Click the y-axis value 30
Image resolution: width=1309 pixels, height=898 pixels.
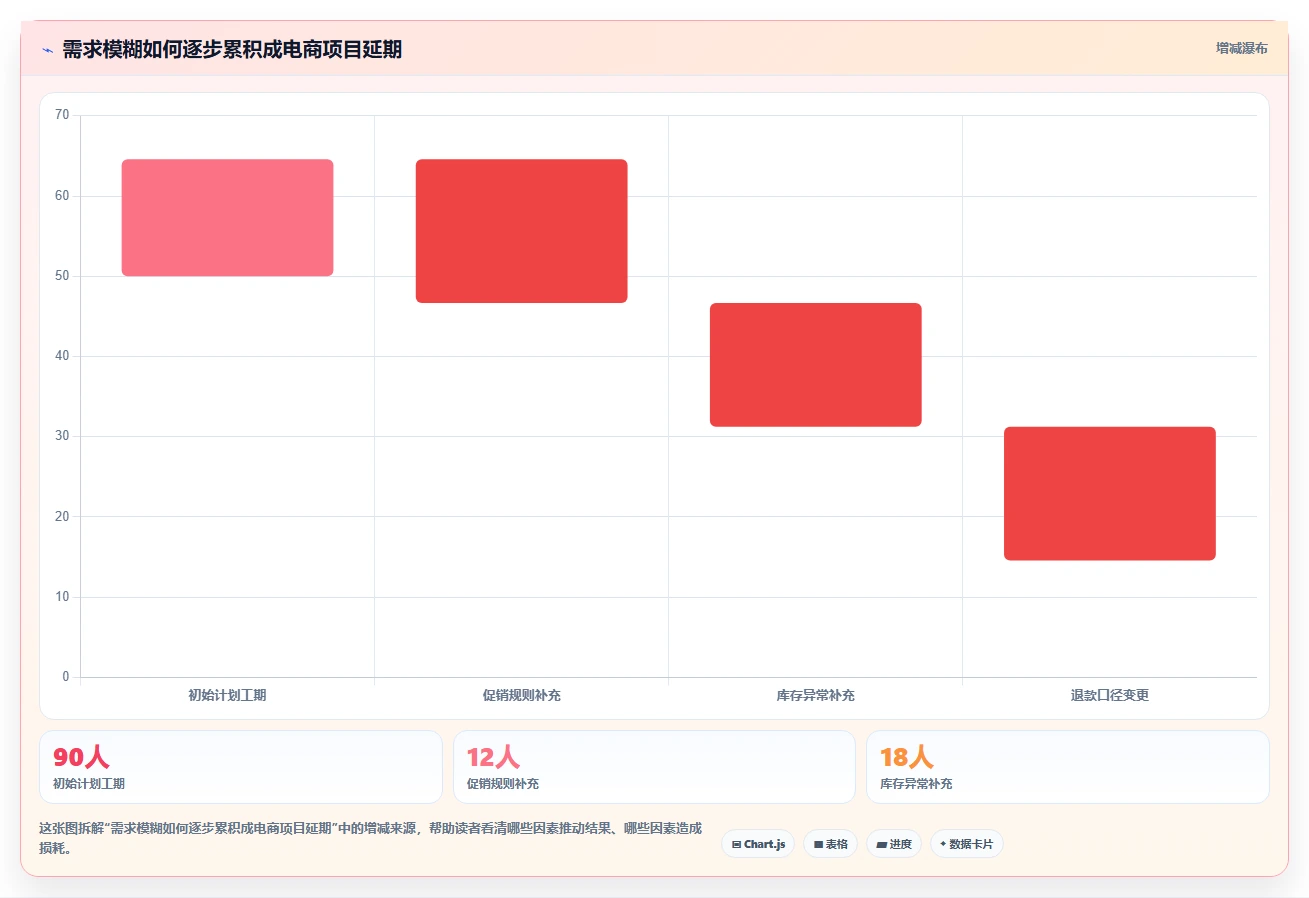pyautogui.click(x=62, y=436)
